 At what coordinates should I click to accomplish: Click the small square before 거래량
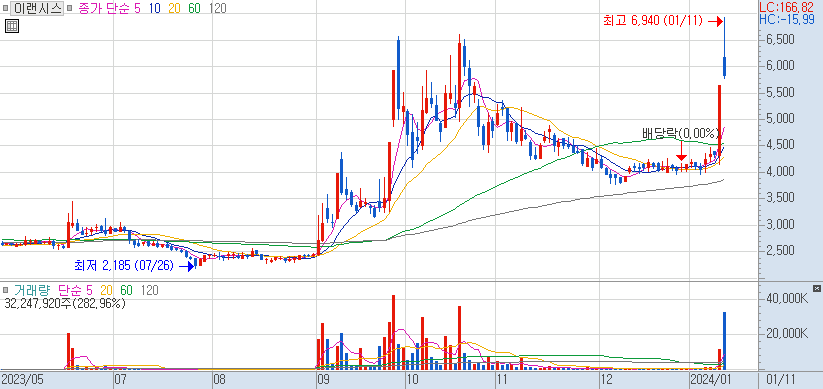[5, 290]
